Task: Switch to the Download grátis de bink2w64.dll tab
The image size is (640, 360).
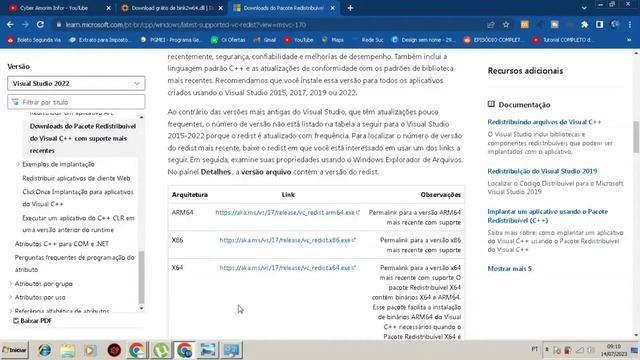Action: click(x=171, y=8)
